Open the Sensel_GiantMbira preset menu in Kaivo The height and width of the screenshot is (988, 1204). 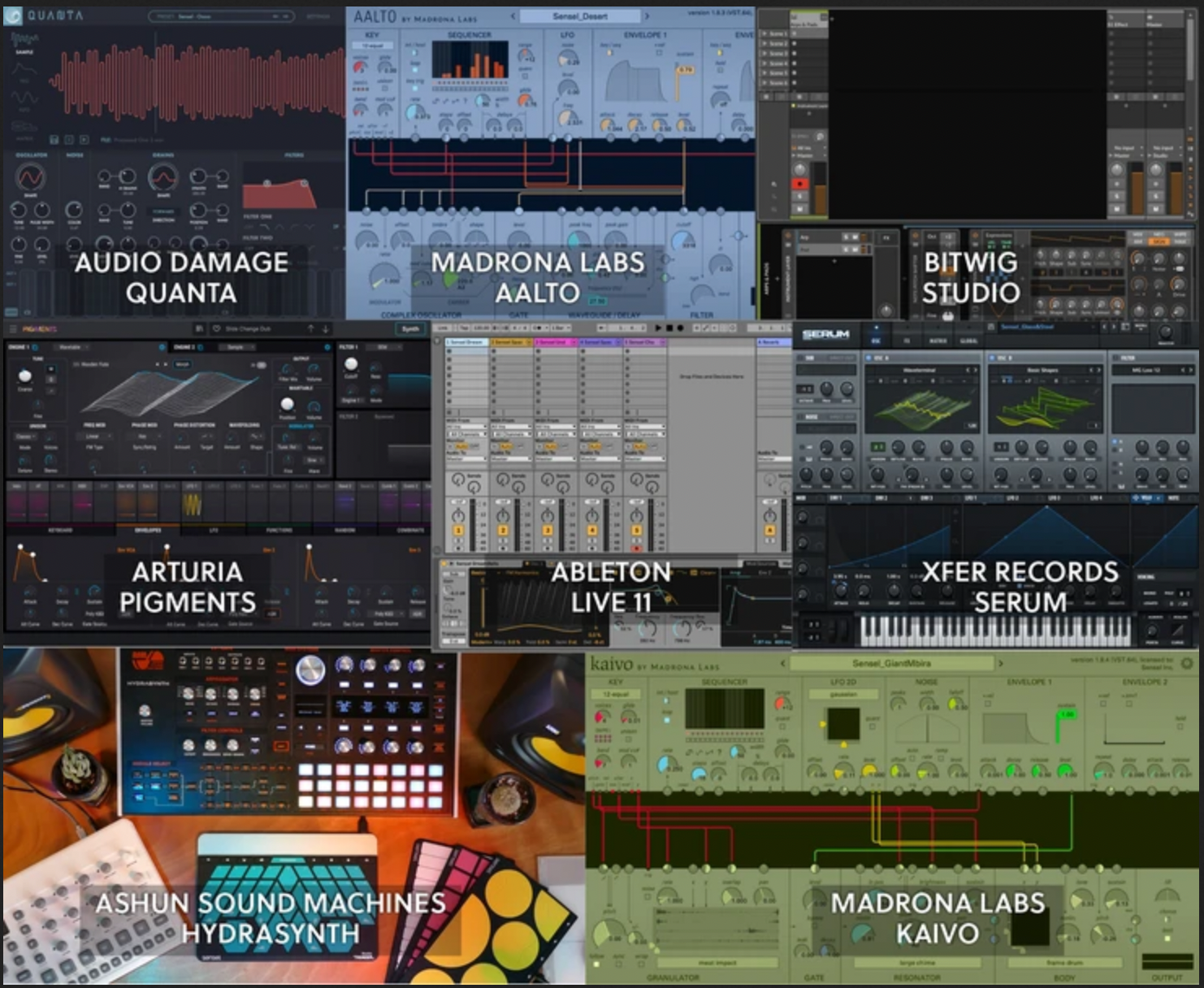pos(892,663)
